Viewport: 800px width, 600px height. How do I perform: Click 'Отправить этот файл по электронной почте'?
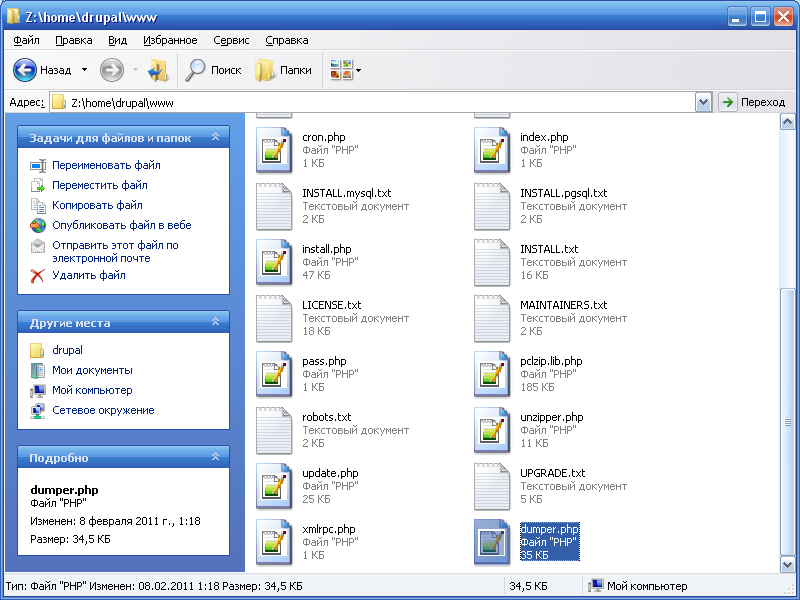tap(115, 252)
